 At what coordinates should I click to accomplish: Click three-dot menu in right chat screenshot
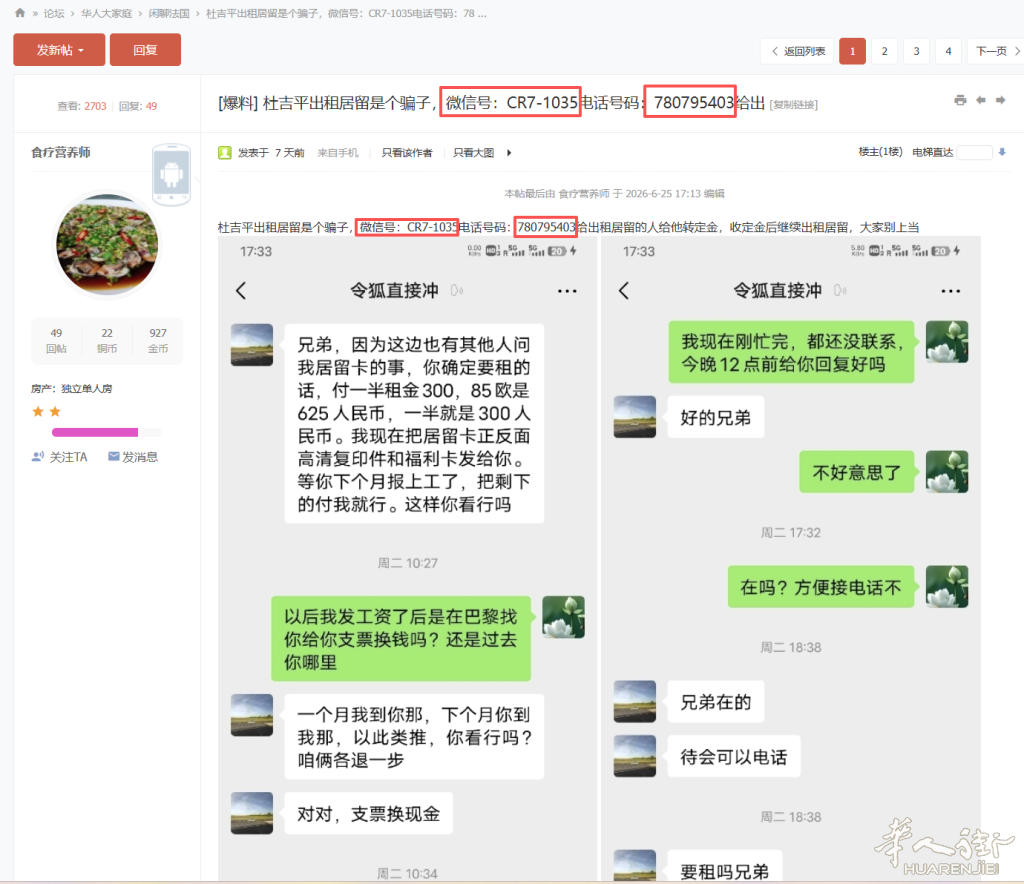(x=950, y=291)
